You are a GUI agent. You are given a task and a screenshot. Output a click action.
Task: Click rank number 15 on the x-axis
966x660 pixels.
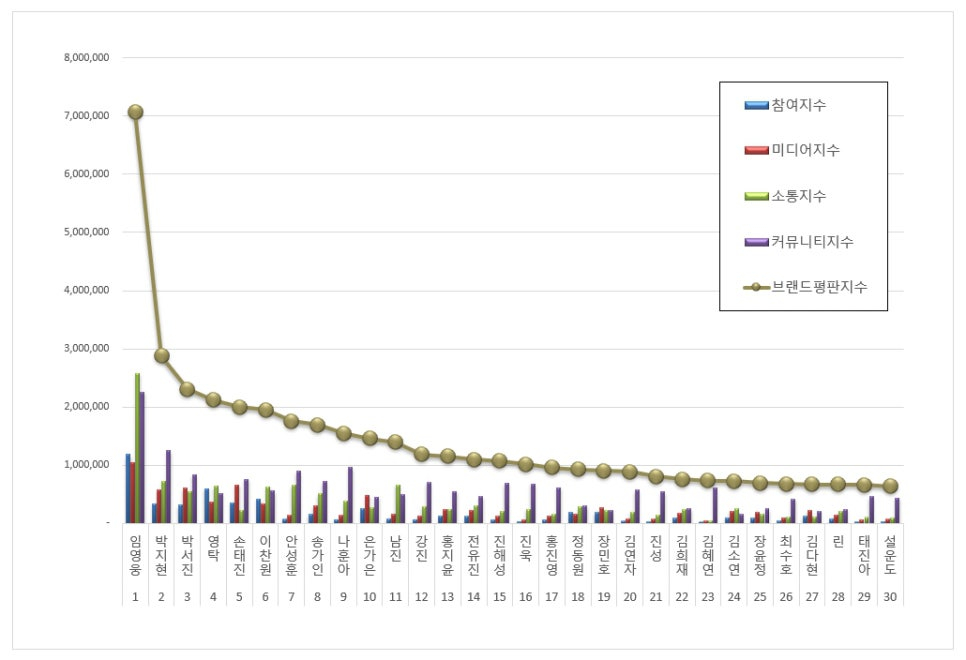coord(499,596)
